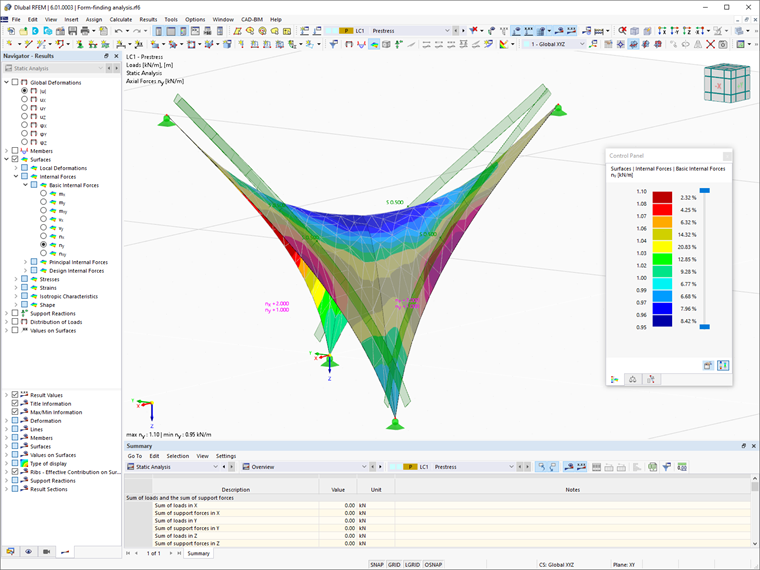Select the Summary tab at the bottom
This screenshot has width=760, height=570.
(x=198, y=553)
